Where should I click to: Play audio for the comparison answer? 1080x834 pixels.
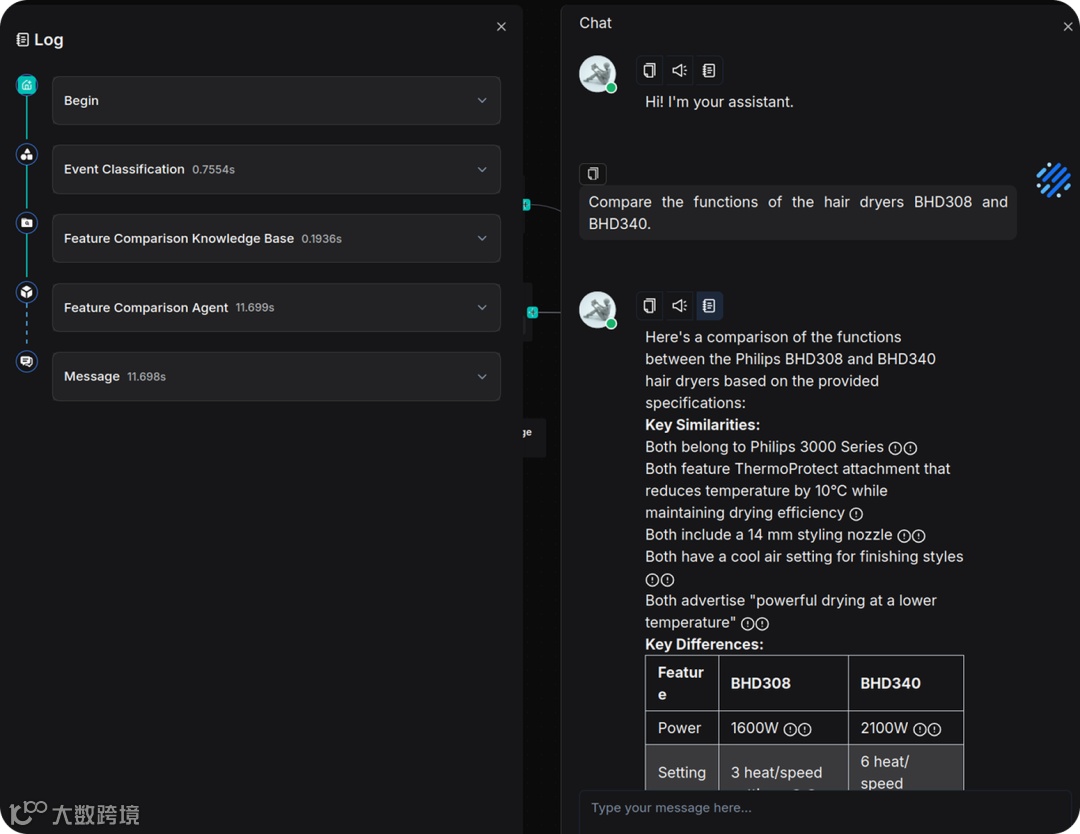tap(679, 306)
